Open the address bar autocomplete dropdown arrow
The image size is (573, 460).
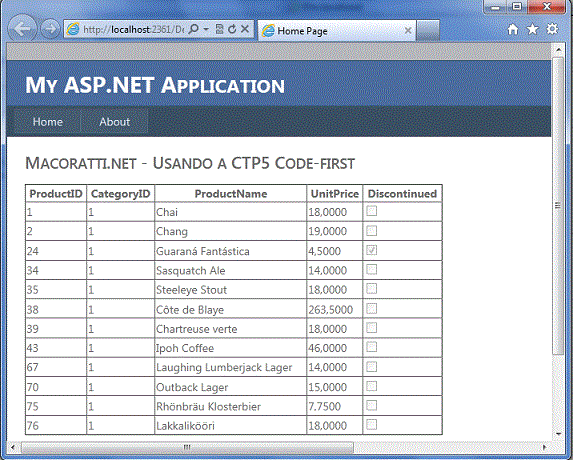[206, 29]
